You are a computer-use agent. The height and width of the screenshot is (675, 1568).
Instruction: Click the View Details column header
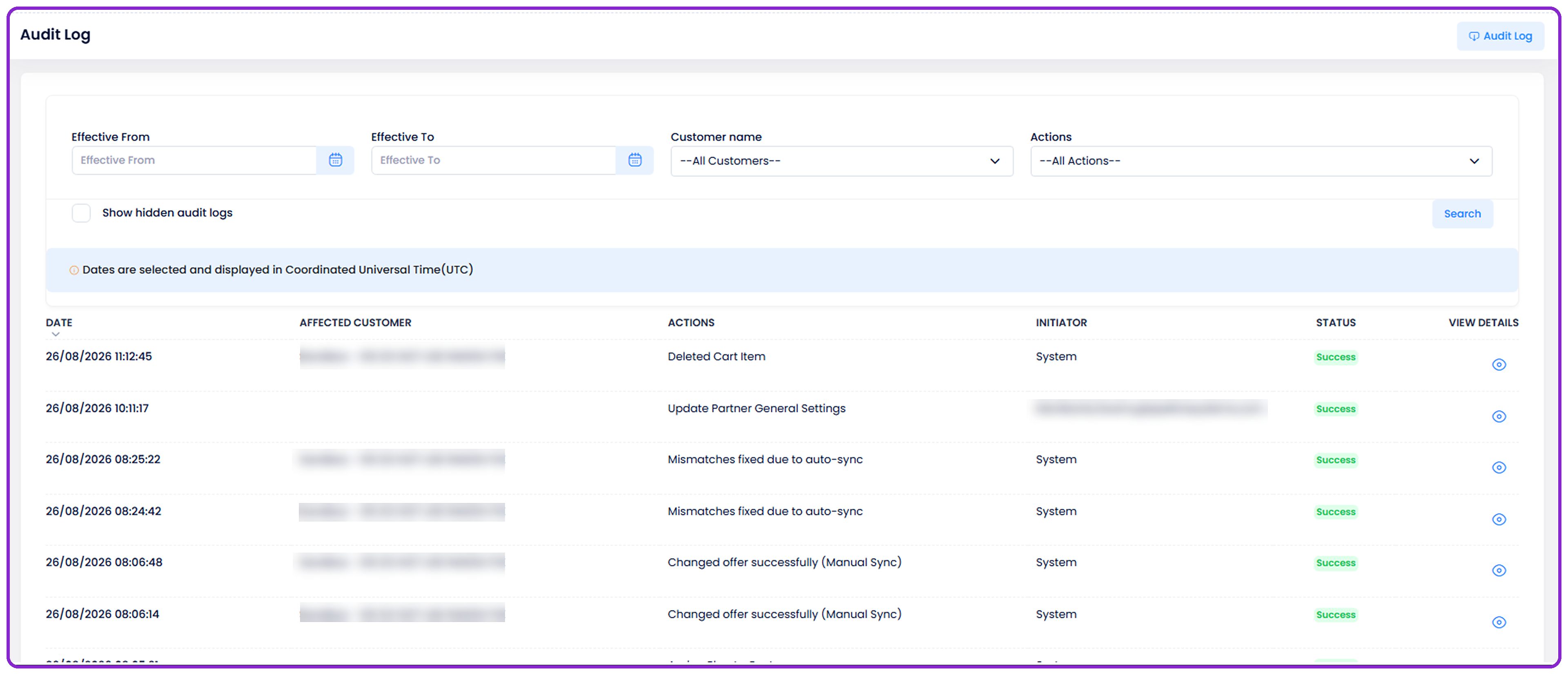(x=1483, y=322)
